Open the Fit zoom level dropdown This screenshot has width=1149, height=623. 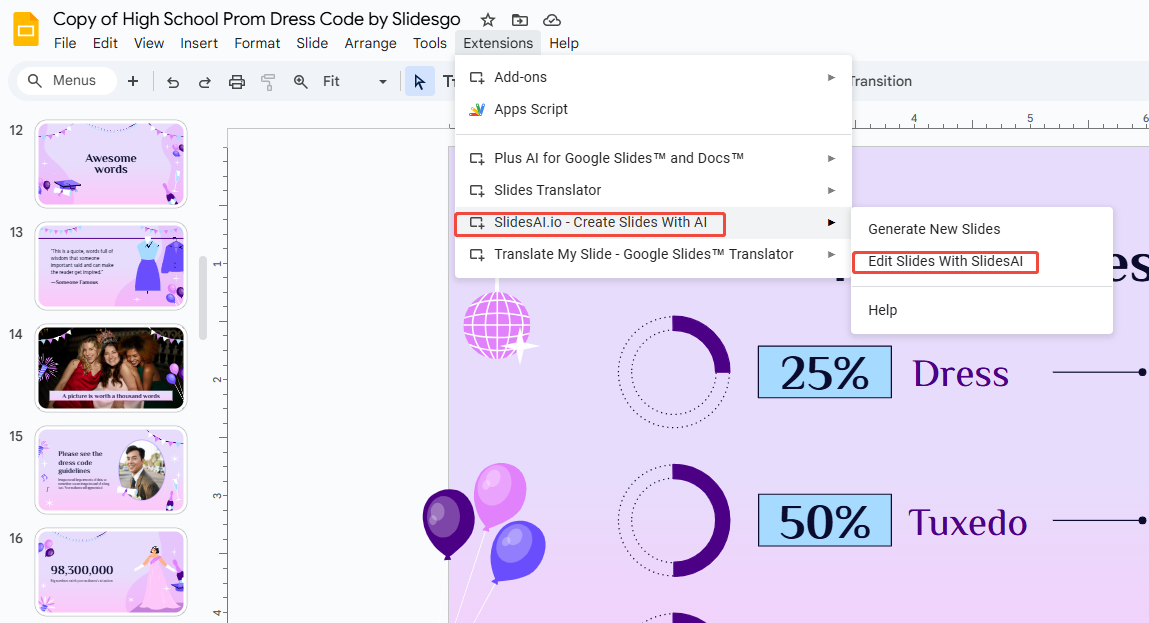[x=380, y=81]
